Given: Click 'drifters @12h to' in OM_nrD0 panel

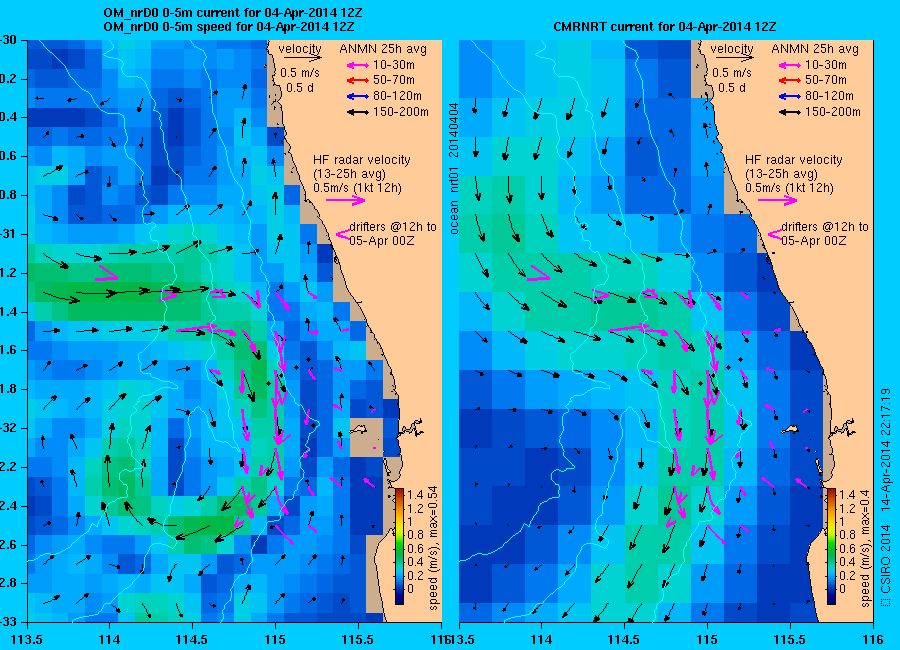Looking at the screenshot, I should (x=393, y=227).
